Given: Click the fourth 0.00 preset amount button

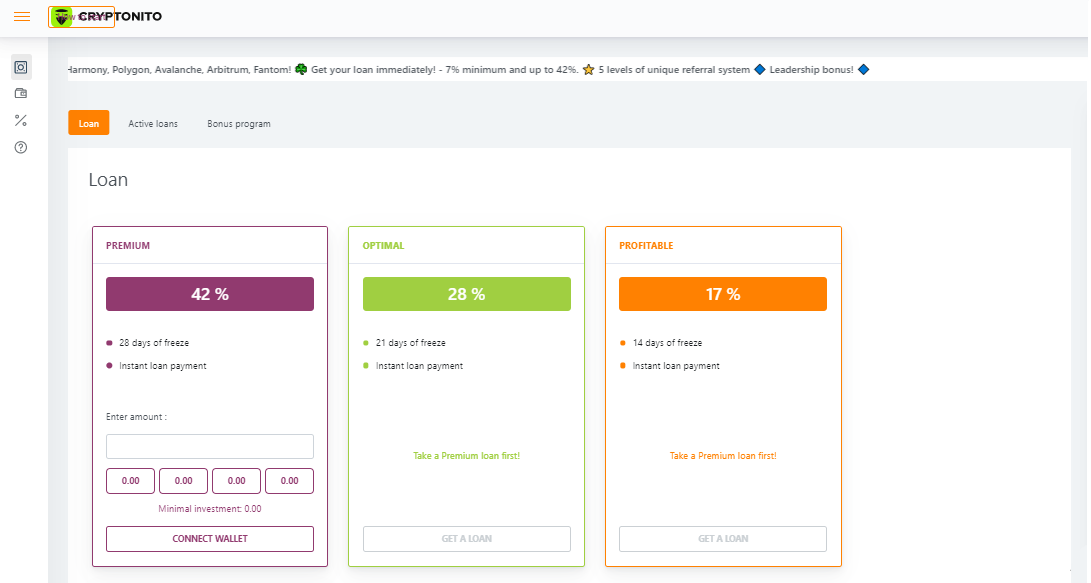Looking at the screenshot, I should pyautogui.click(x=289, y=481).
